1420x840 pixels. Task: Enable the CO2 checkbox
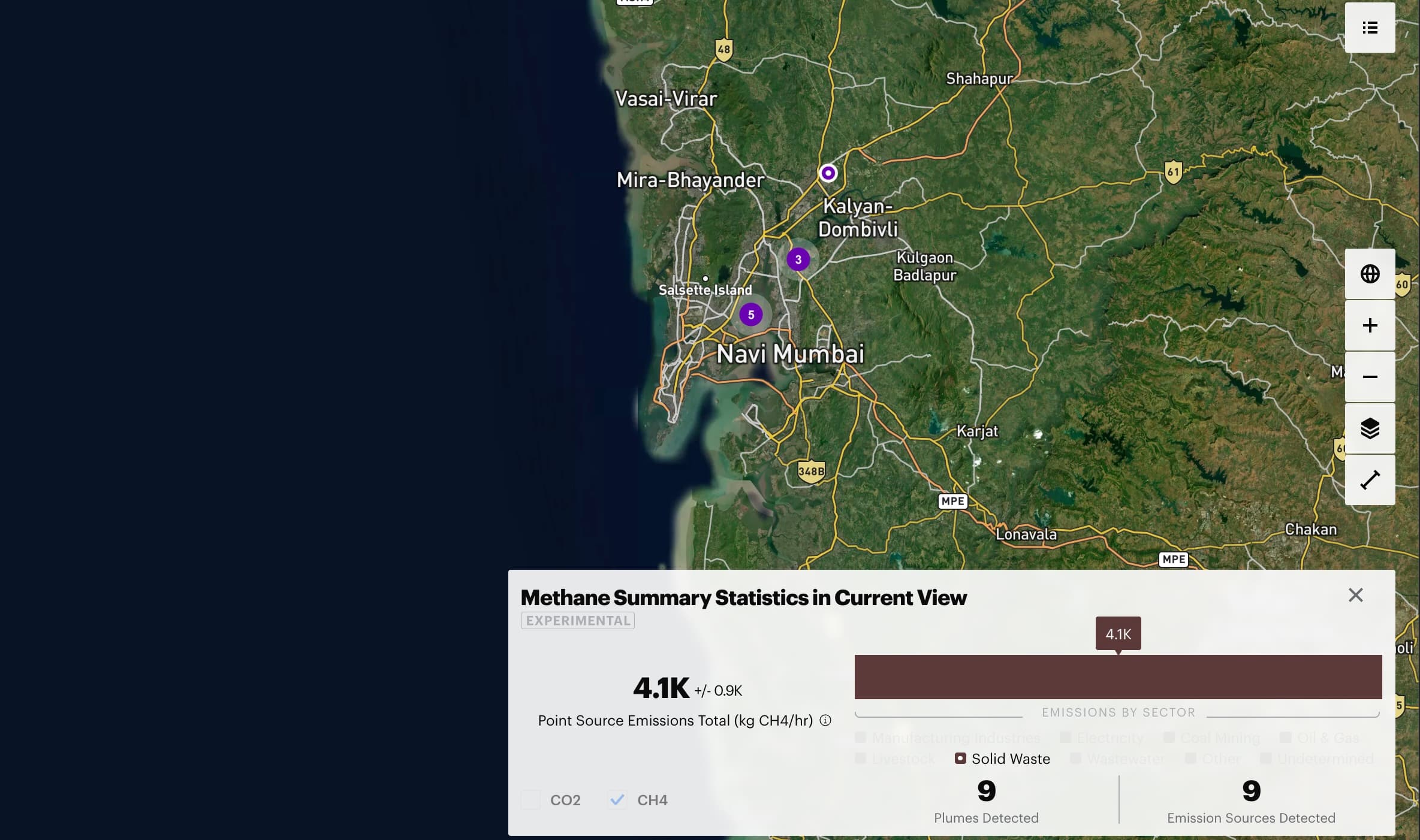530,800
